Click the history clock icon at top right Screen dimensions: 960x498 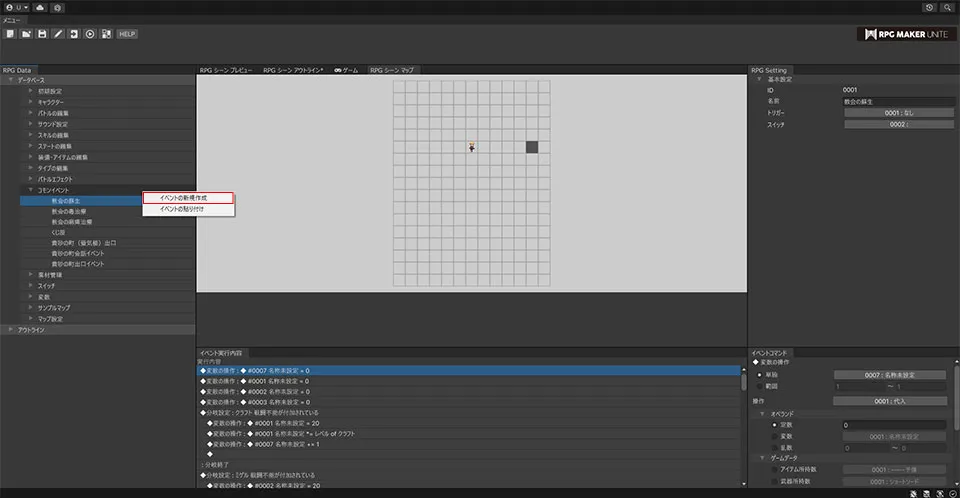929,7
